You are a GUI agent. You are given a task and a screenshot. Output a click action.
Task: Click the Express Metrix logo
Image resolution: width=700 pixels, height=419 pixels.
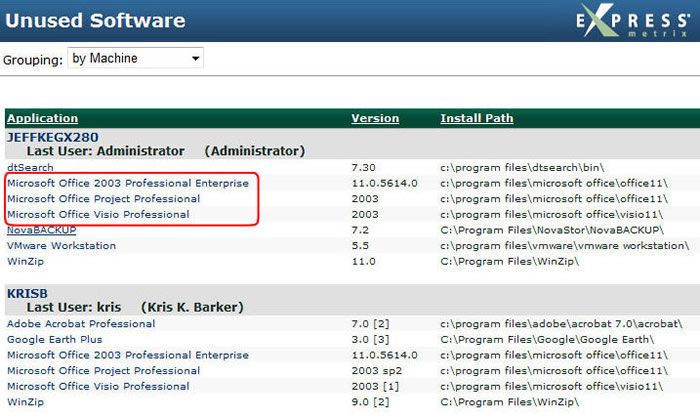[x=633, y=21]
